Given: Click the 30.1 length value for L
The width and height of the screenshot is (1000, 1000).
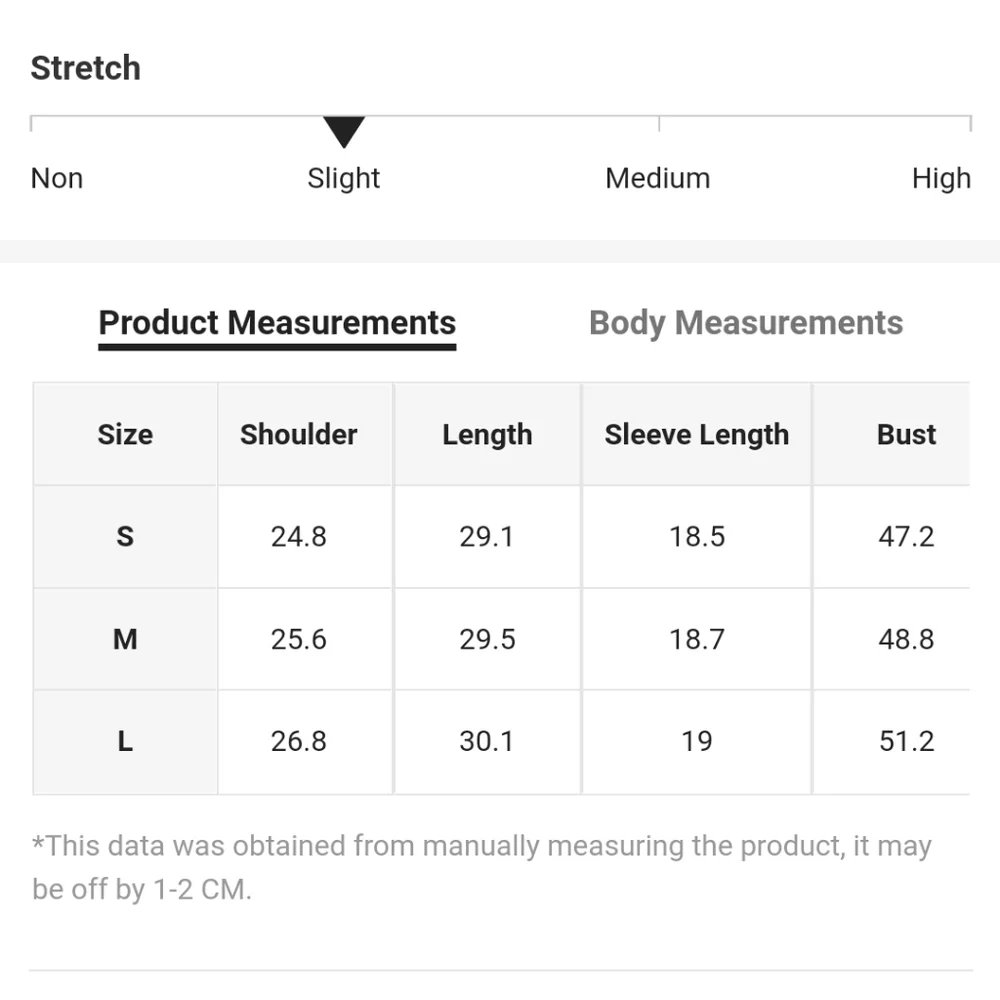Looking at the screenshot, I should (x=487, y=742).
